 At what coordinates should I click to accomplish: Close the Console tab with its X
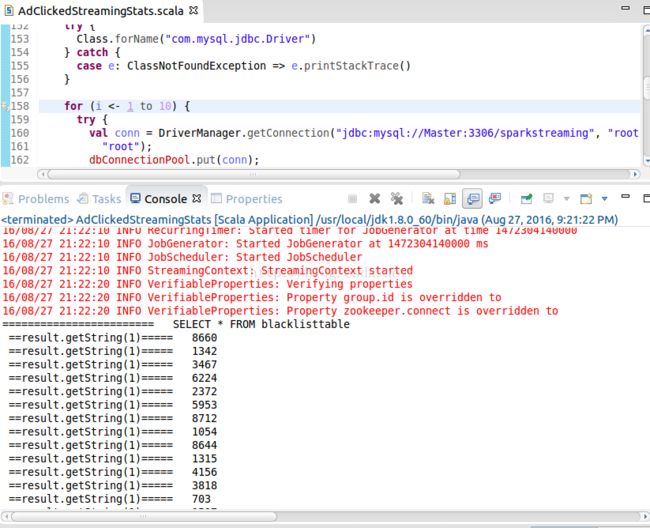point(197,199)
